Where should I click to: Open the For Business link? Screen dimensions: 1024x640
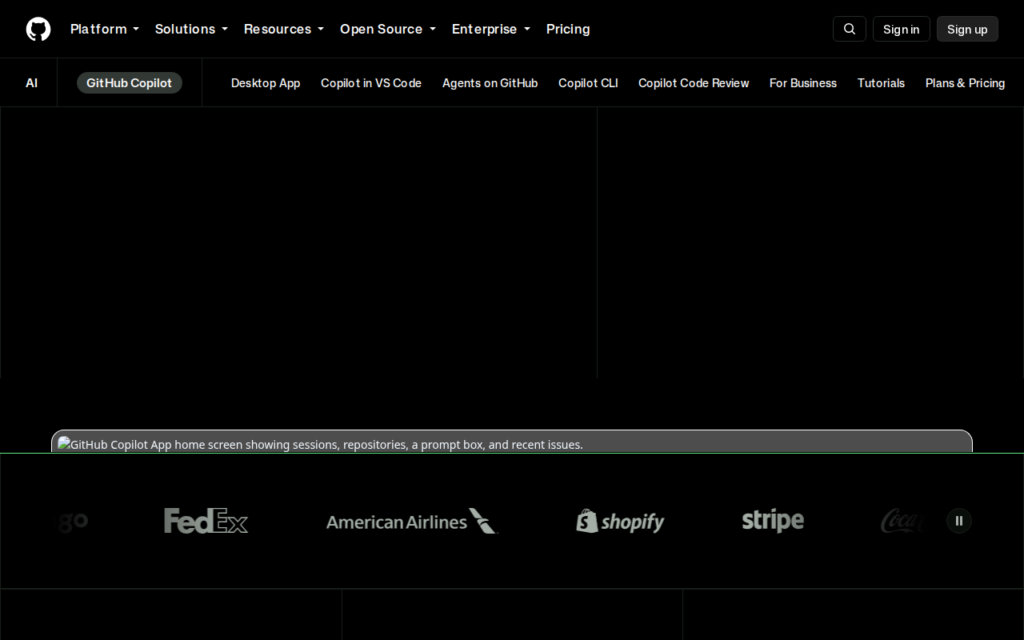[x=803, y=83]
